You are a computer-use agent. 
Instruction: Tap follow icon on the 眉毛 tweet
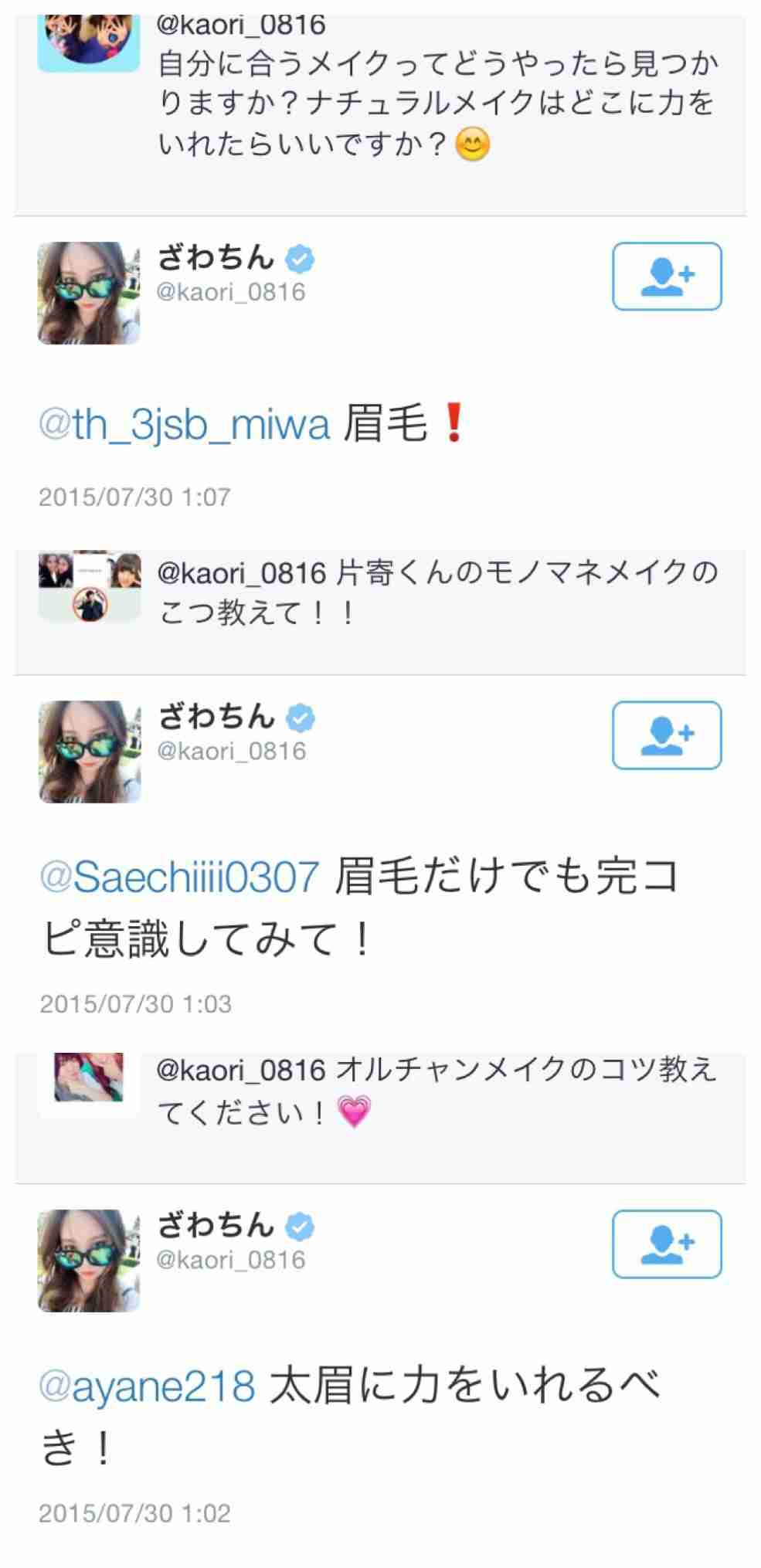[x=667, y=277]
